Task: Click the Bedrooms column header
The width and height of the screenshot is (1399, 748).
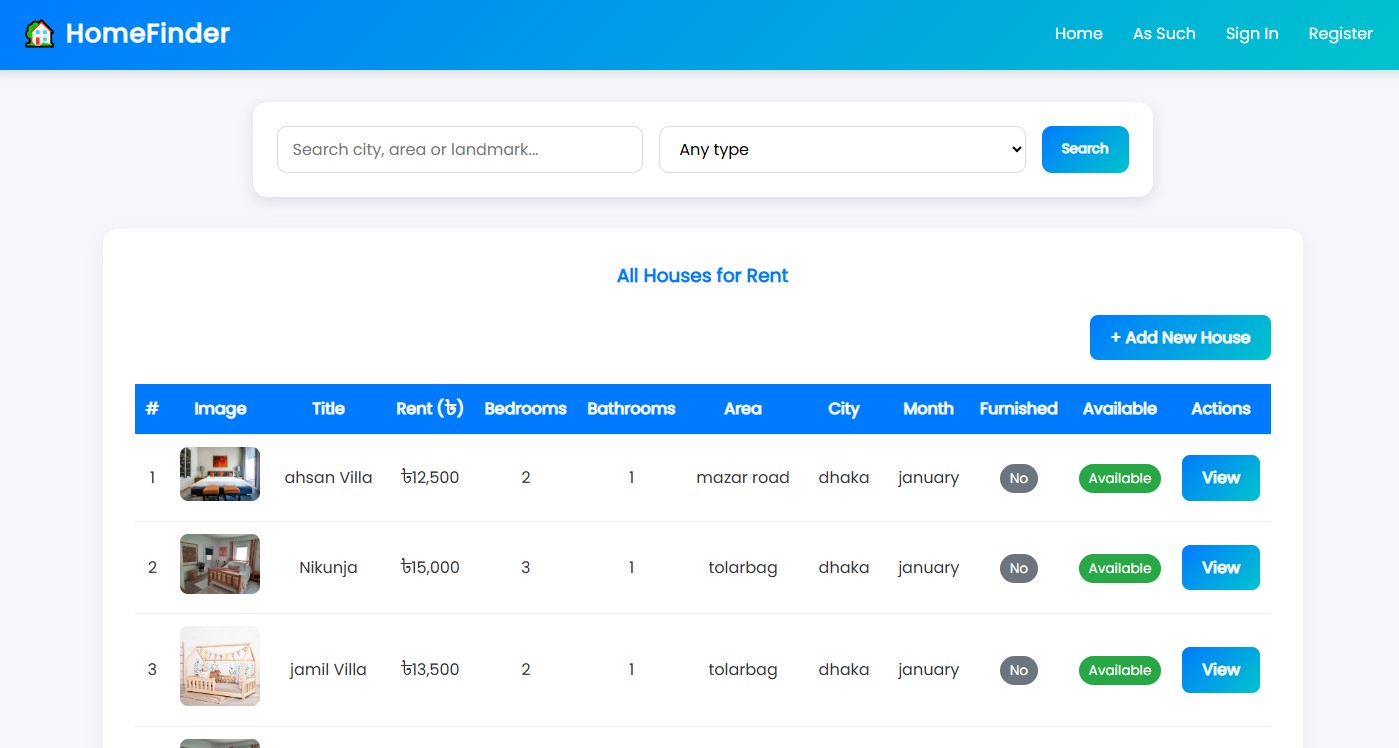Action: tap(526, 408)
